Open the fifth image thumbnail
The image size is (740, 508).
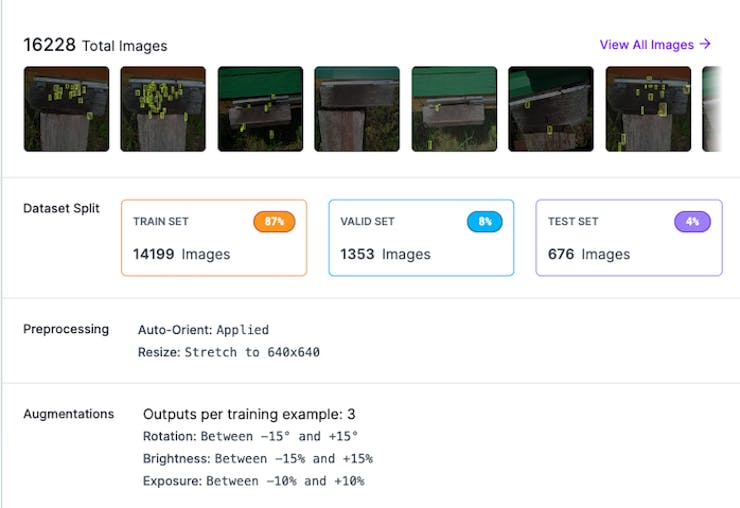point(454,109)
